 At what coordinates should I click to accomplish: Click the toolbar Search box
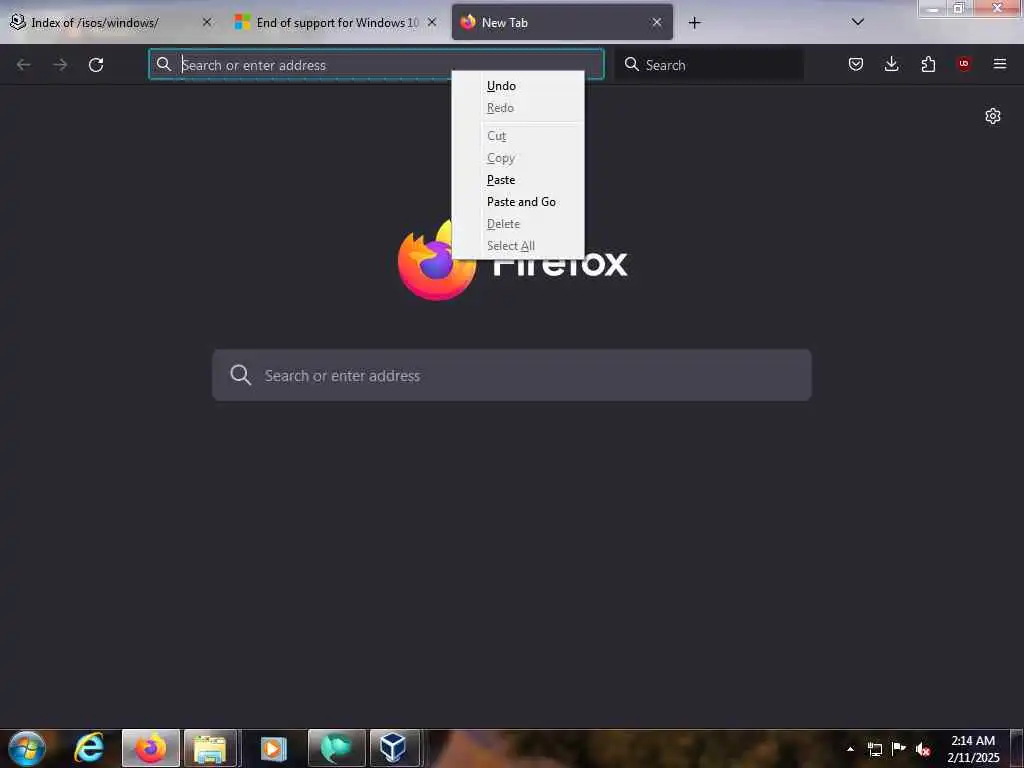[x=709, y=65]
